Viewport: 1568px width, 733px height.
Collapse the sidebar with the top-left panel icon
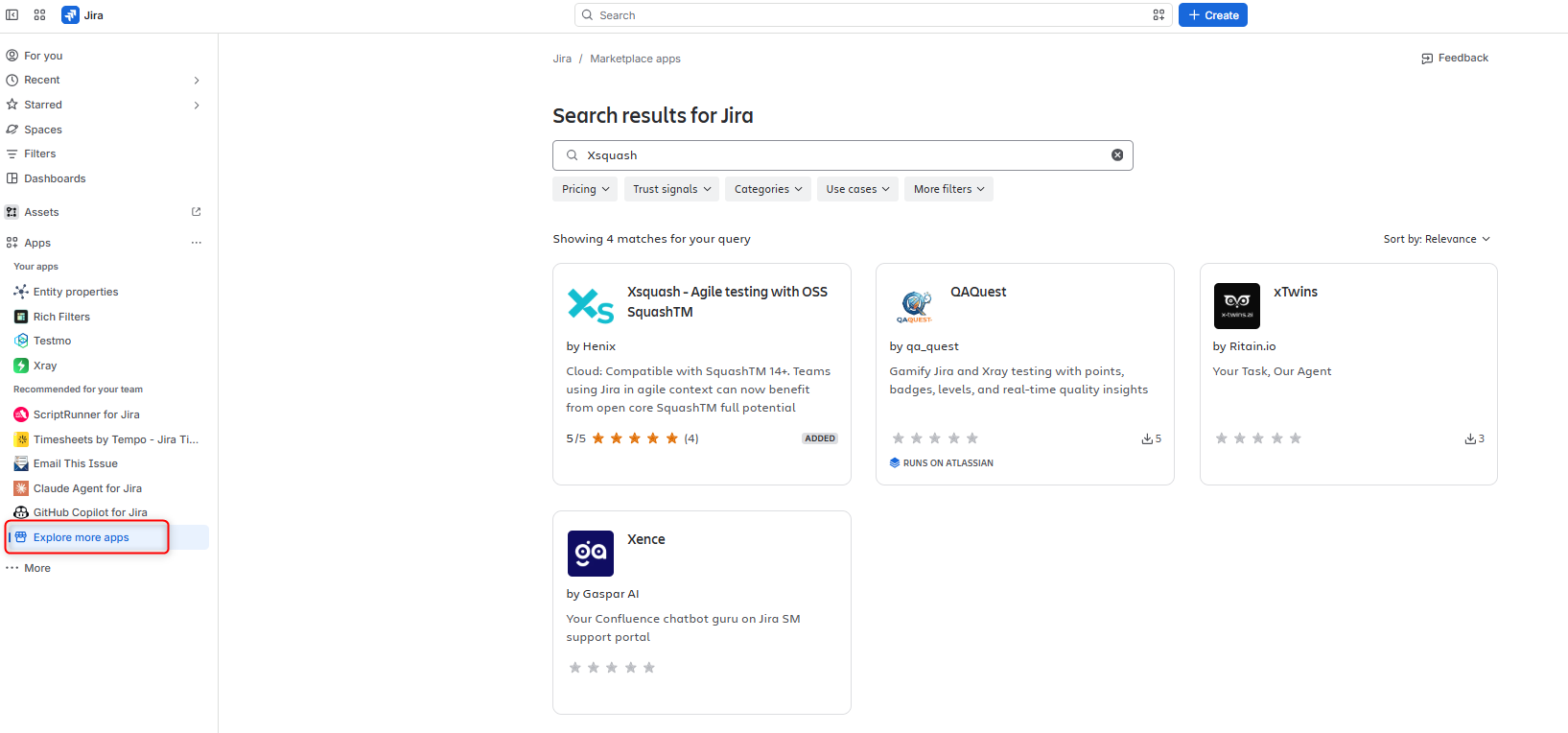[12, 15]
